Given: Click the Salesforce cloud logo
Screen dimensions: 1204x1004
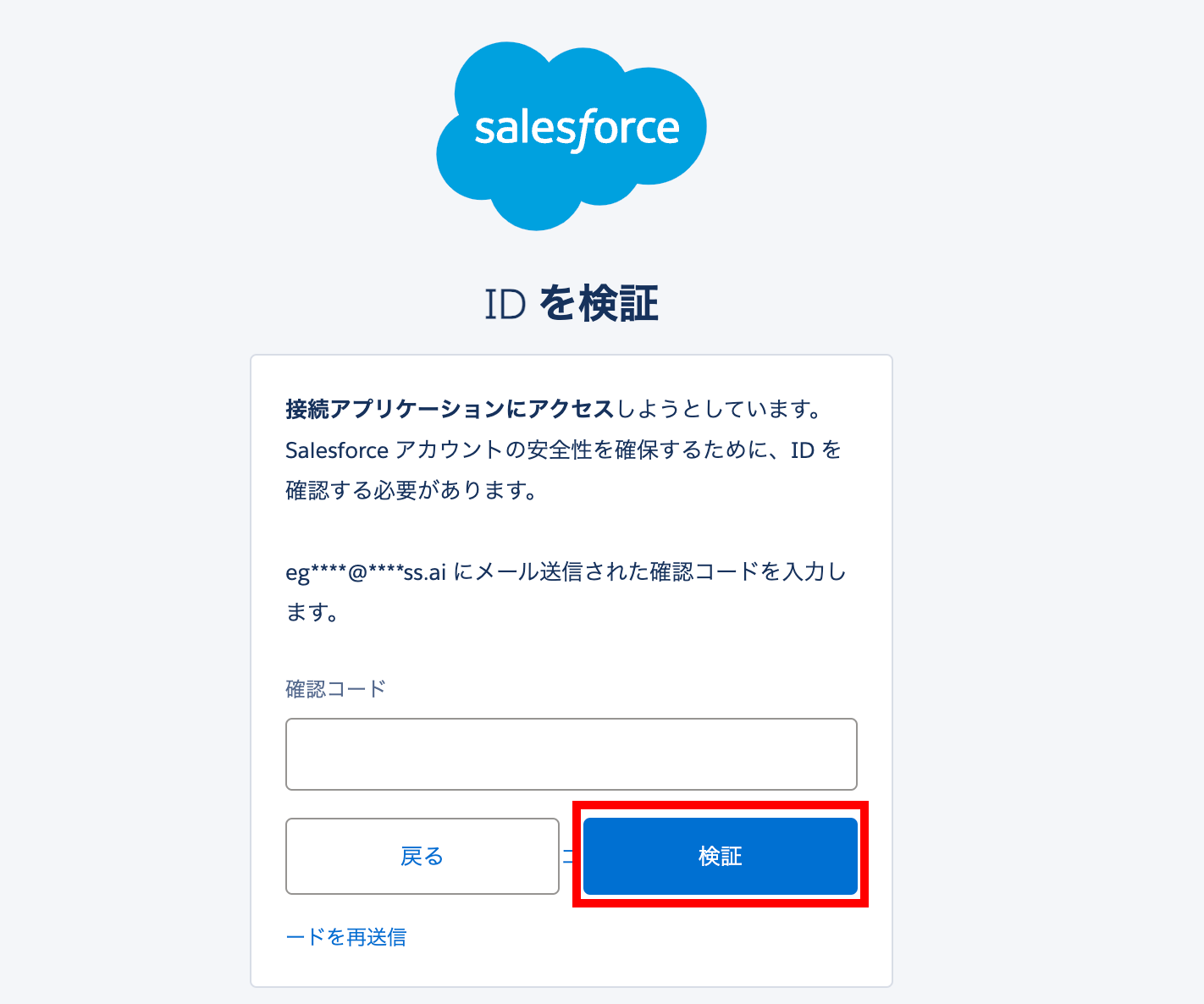Looking at the screenshot, I should (572, 135).
